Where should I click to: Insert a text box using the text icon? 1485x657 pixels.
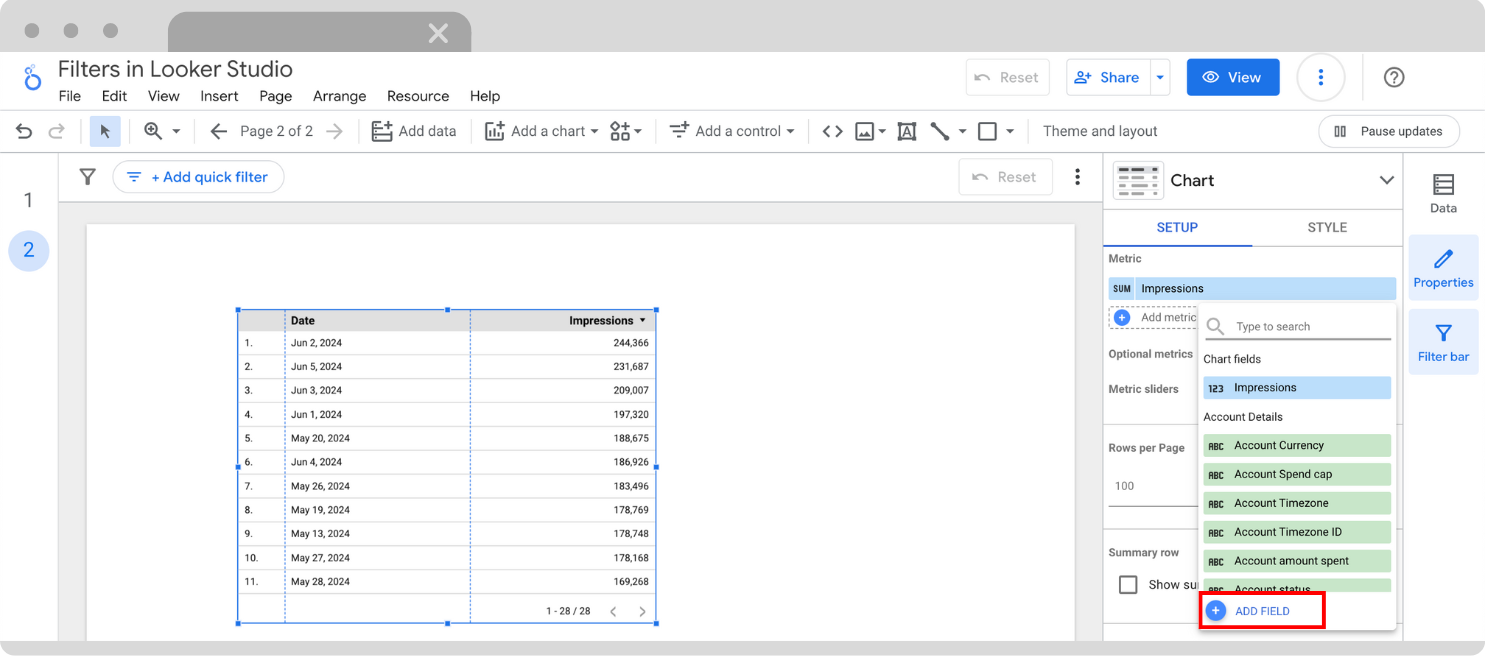click(x=906, y=131)
